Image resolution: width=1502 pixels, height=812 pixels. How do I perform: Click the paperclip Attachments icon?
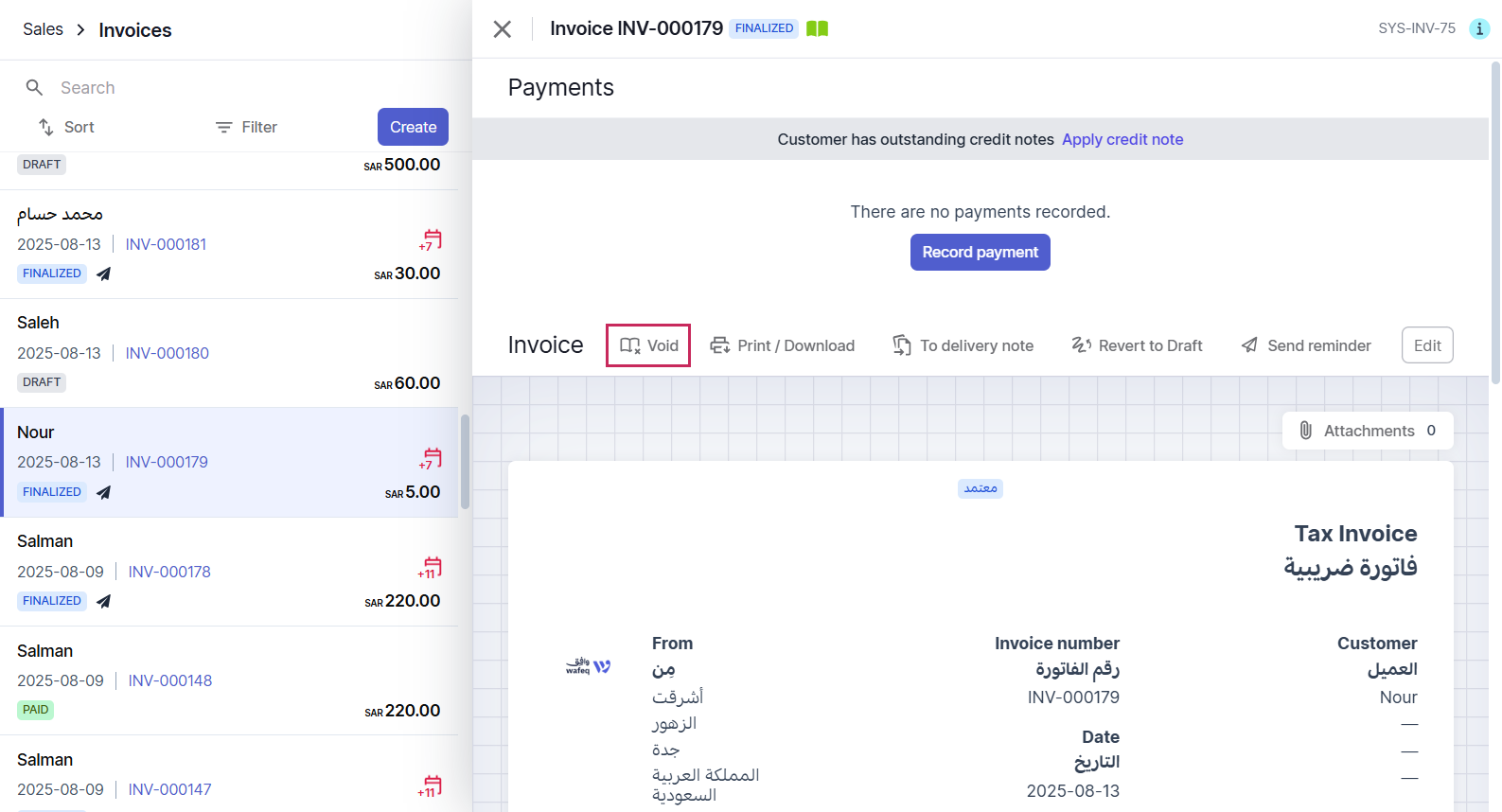(1305, 431)
